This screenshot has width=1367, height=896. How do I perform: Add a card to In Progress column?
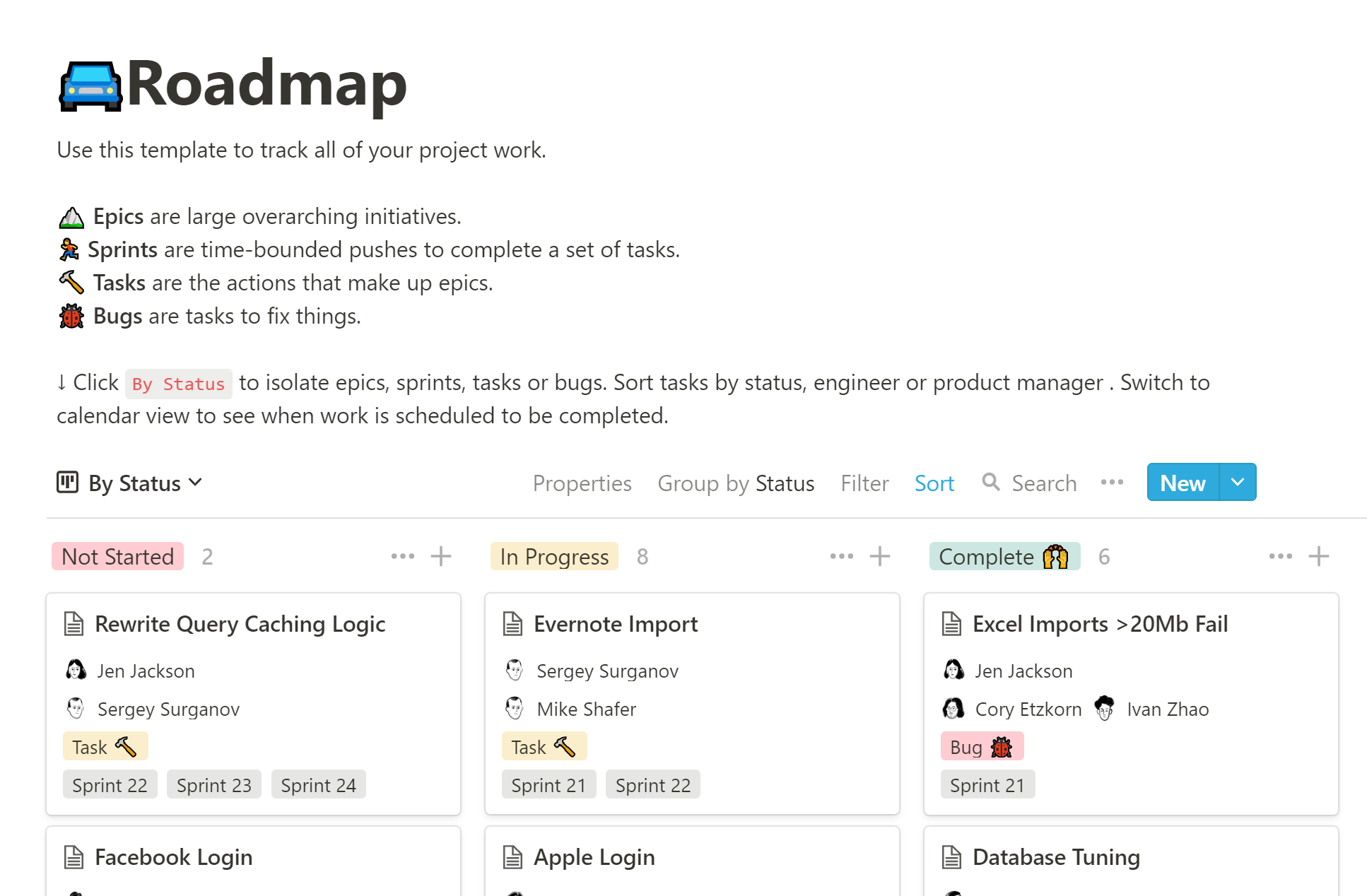[x=880, y=557]
